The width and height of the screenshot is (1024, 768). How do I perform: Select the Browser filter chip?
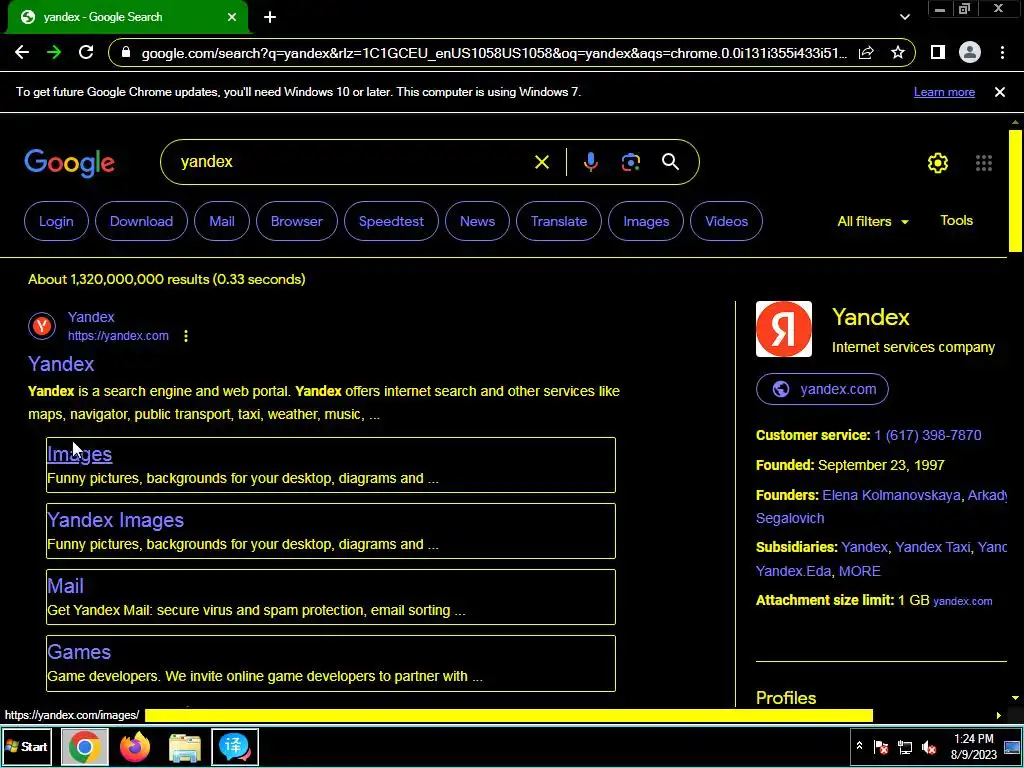[x=296, y=221]
